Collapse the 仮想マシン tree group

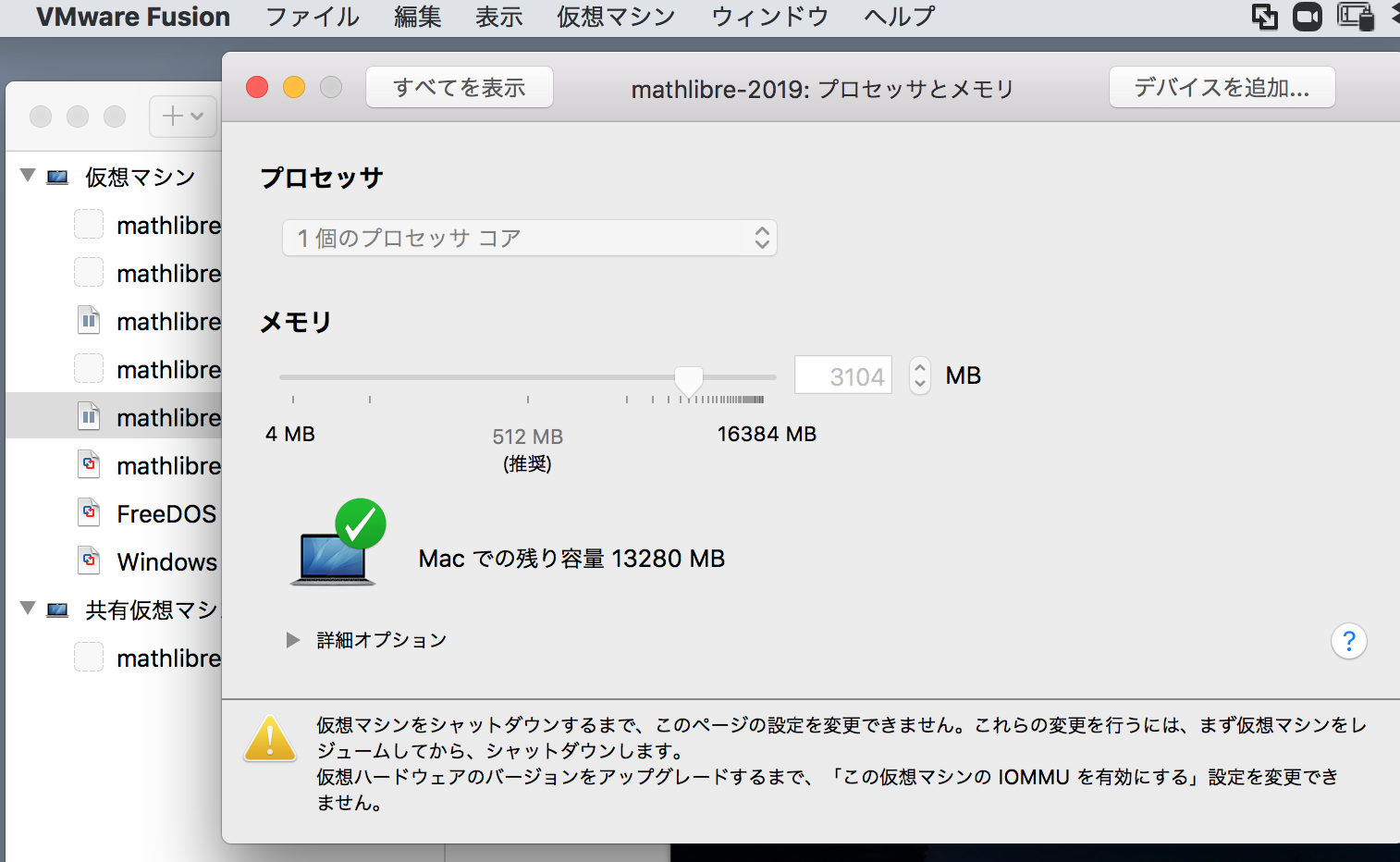pyautogui.click(x=28, y=175)
